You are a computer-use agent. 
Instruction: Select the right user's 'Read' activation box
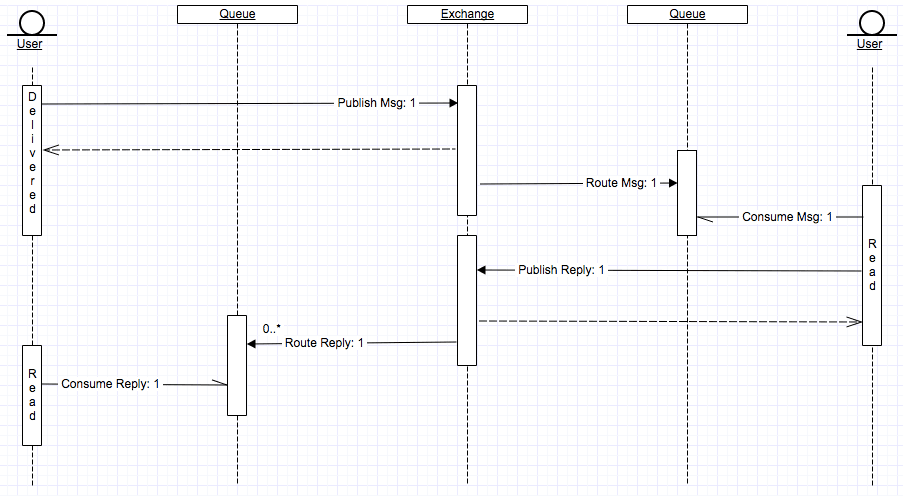(x=872, y=266)
